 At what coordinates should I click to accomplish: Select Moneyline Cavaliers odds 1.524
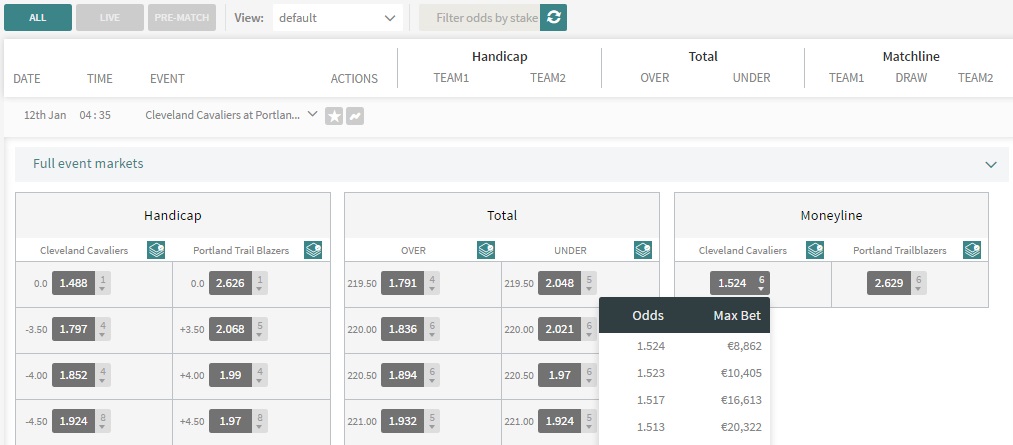pyautogui.click(x=732, y=283)
